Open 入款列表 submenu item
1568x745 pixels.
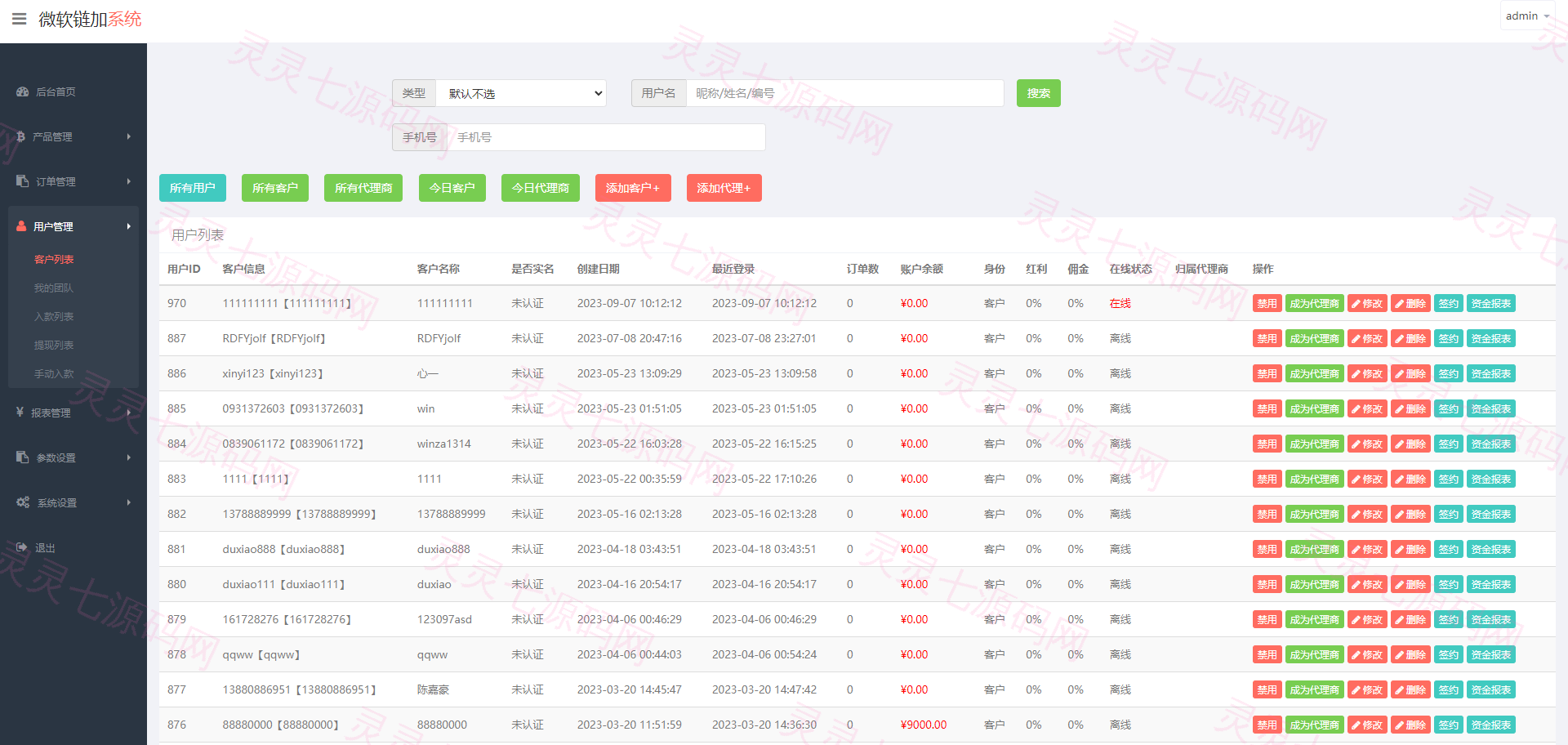point(54,316)
